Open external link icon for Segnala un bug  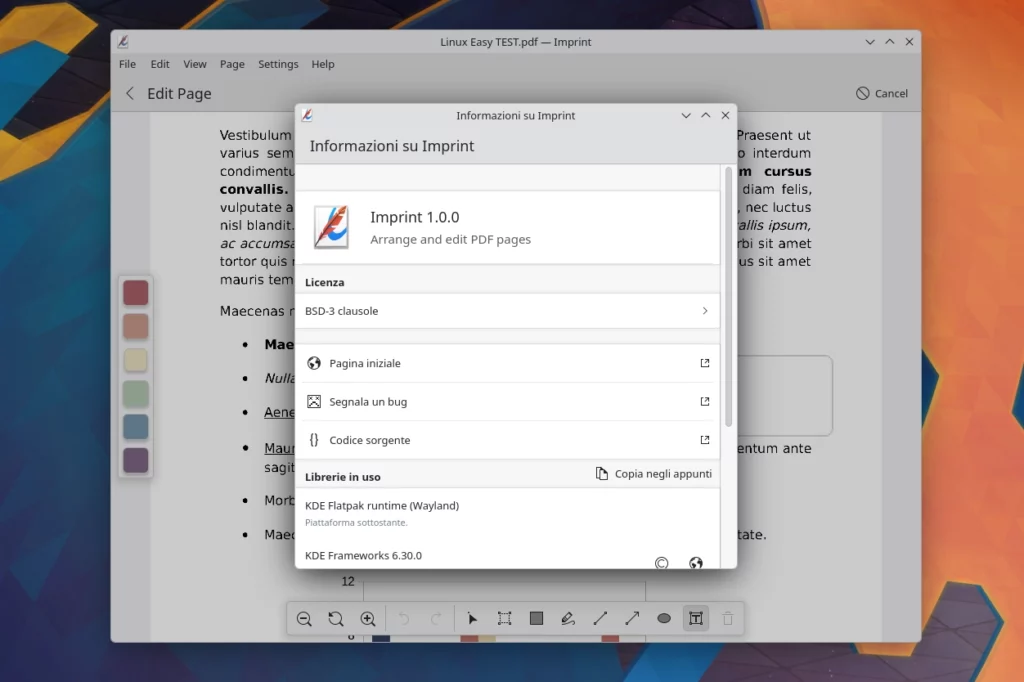(x=705, y=402)
